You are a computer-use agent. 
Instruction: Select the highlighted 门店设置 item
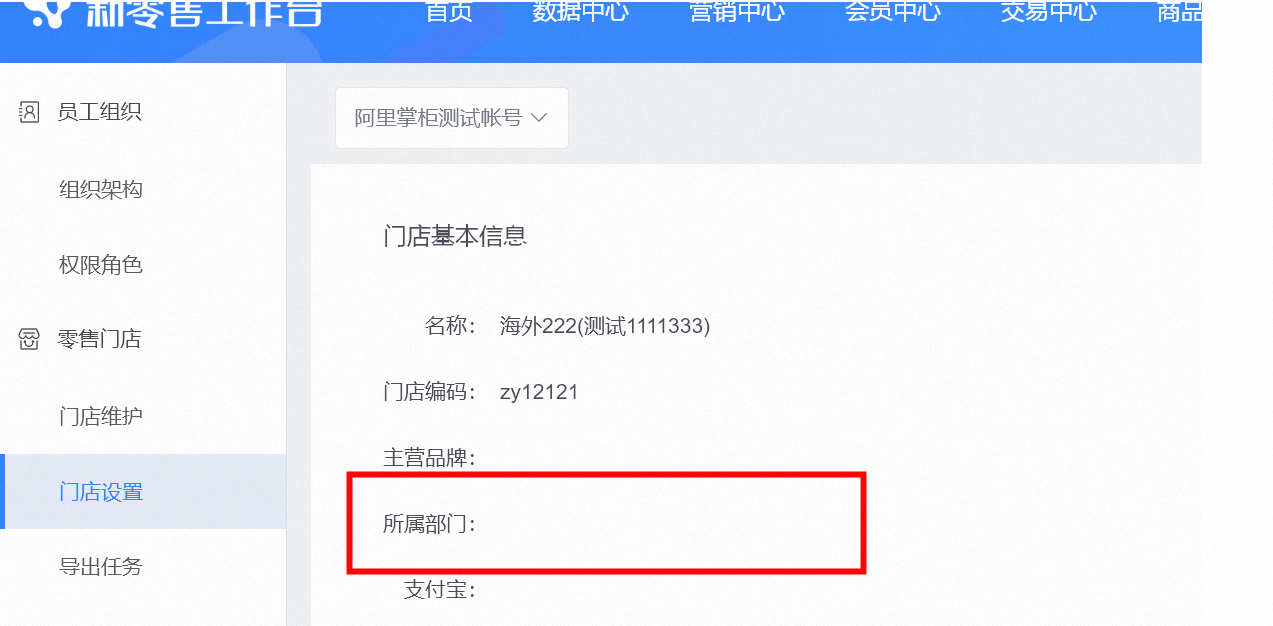(x=143, y=492)
